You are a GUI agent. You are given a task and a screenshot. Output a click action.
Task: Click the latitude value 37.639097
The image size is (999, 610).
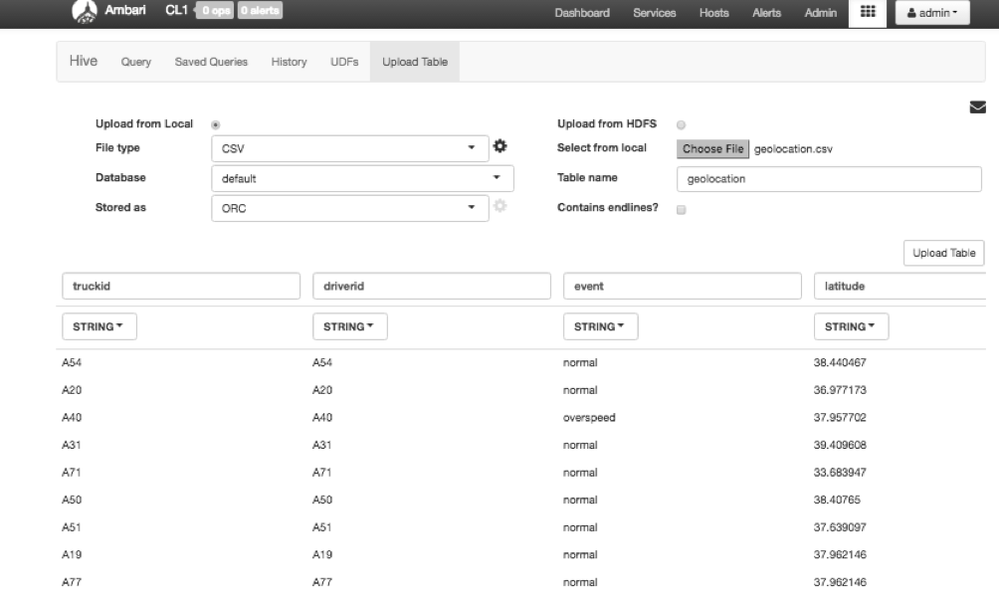pos(840,527)
